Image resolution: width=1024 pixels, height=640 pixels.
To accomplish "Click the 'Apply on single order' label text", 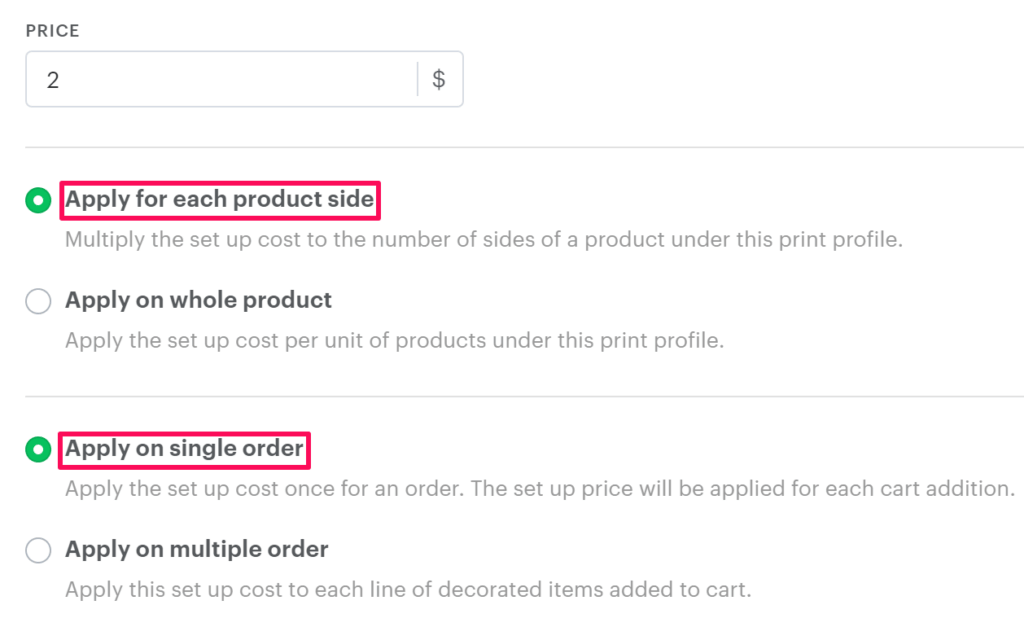I will (184, 449).
